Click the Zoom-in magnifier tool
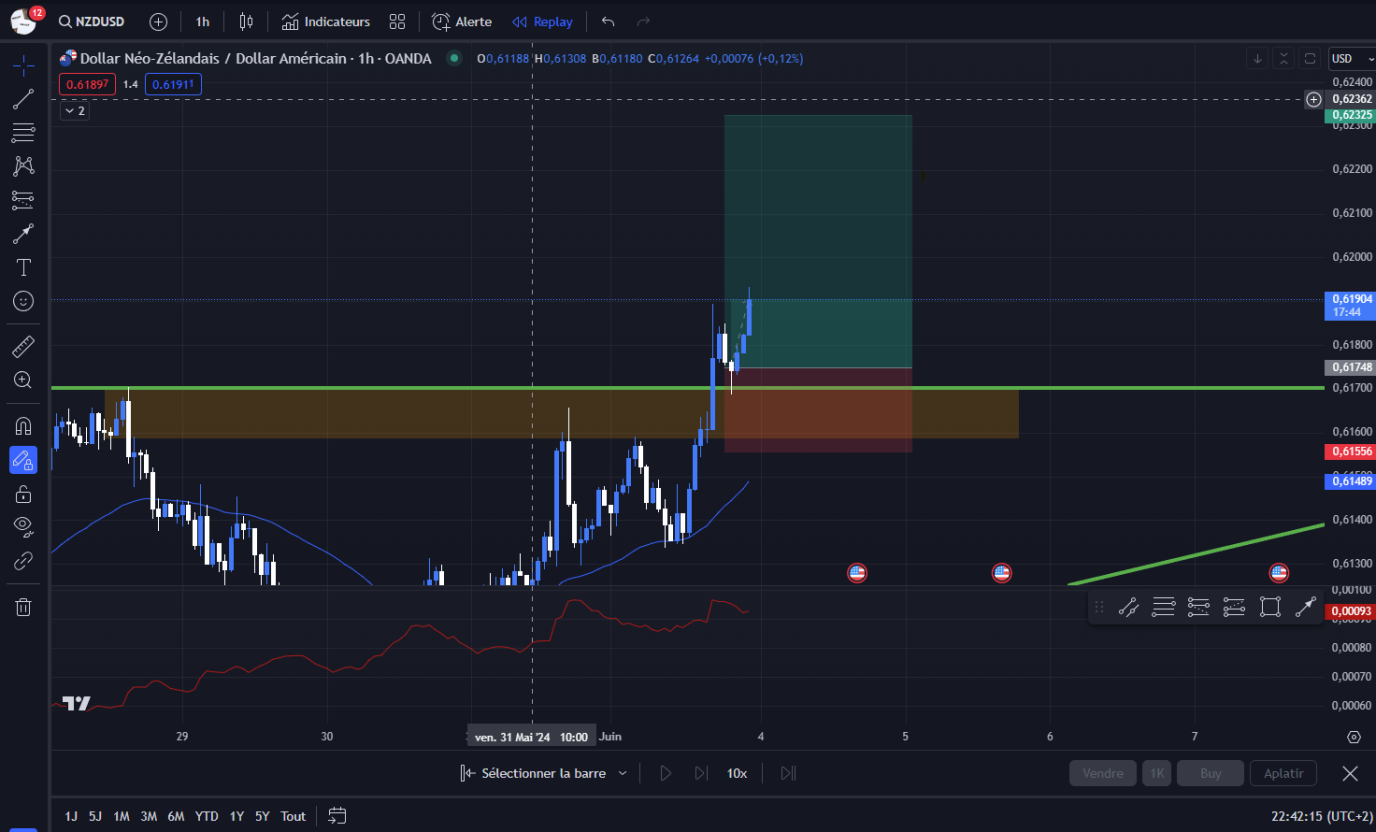 point(22,380)
